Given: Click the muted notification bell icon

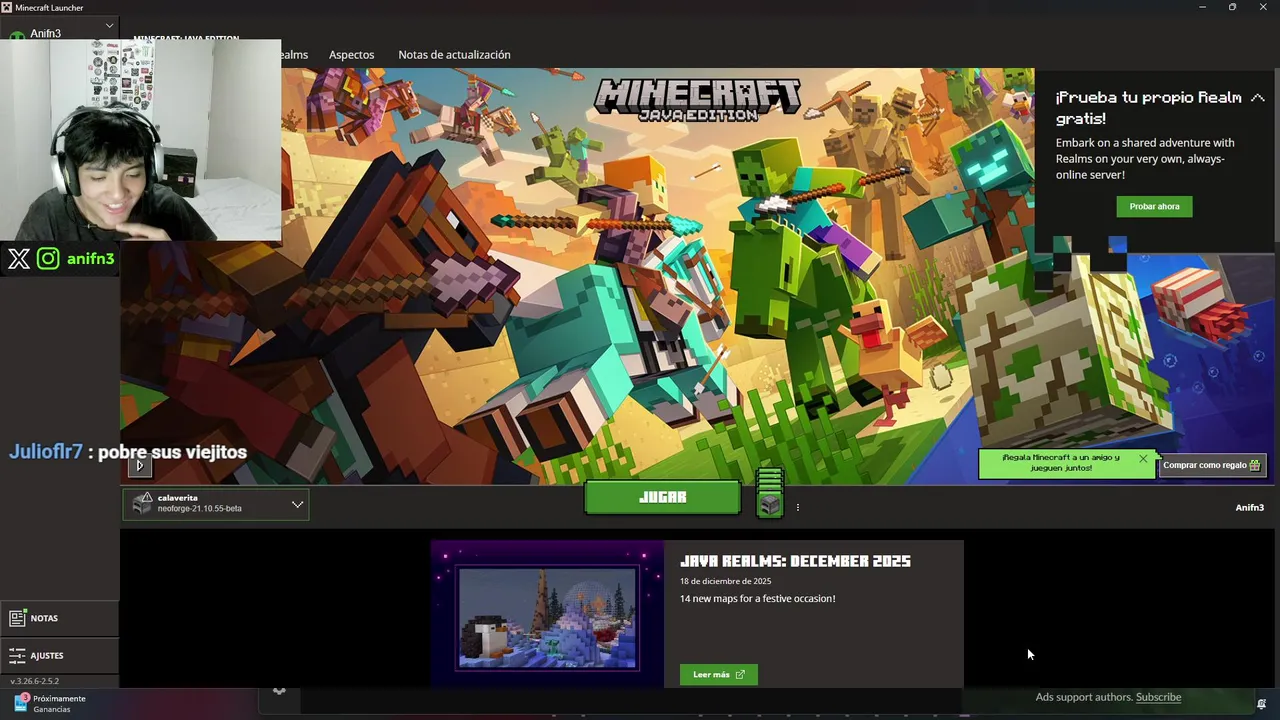Looking at the screenshot, I should 1261,704.
